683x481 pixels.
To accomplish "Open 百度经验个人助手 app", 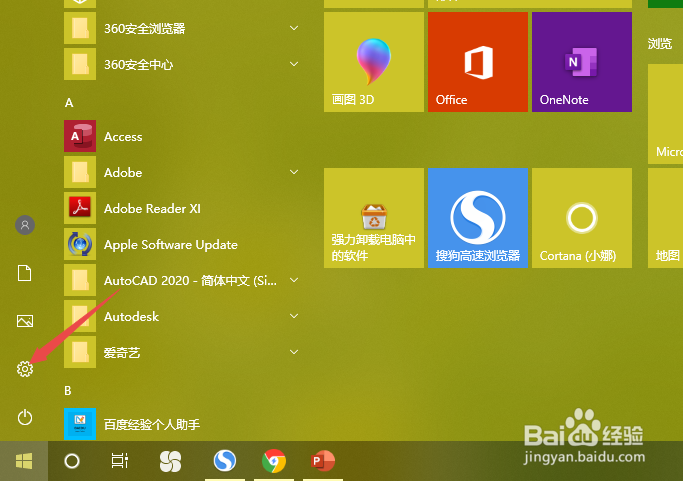I will [181, 424].
